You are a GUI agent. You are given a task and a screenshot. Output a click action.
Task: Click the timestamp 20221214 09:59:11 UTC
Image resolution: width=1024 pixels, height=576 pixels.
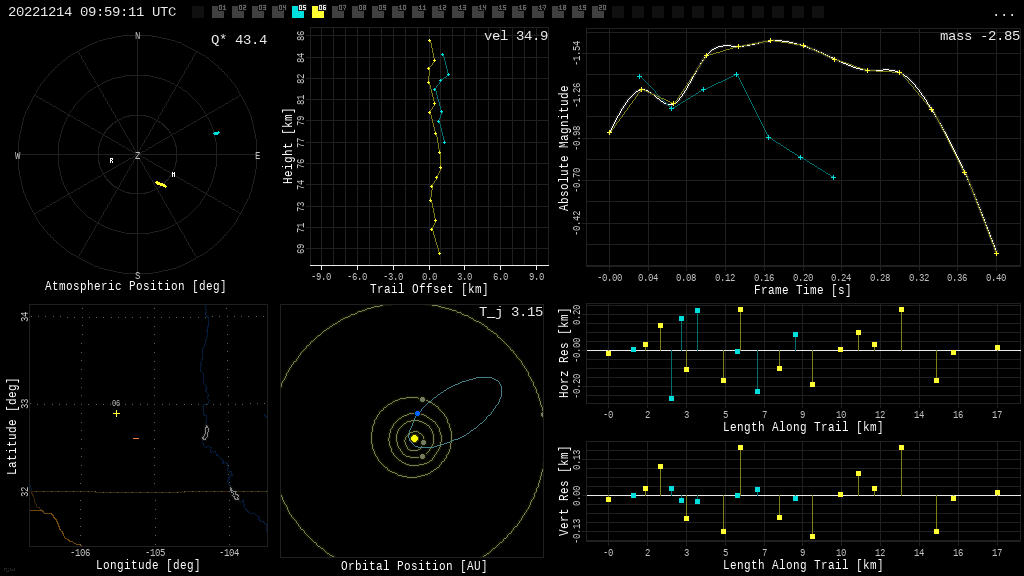tap(92, 12)
